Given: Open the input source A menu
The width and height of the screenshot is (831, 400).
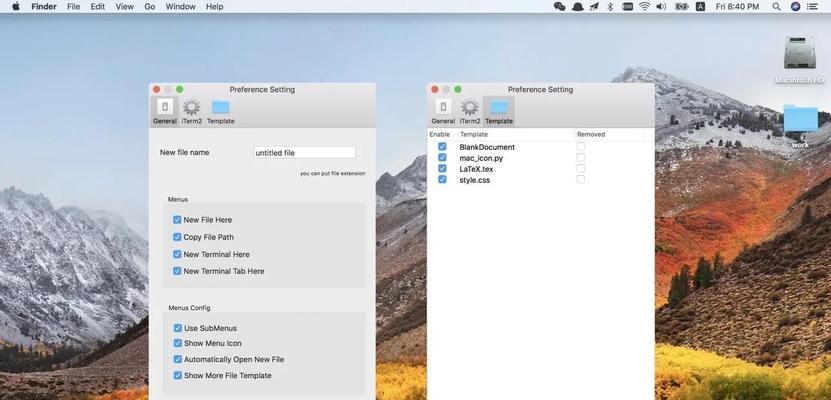Looking at the screenshot, I should [x=700, y=6].
